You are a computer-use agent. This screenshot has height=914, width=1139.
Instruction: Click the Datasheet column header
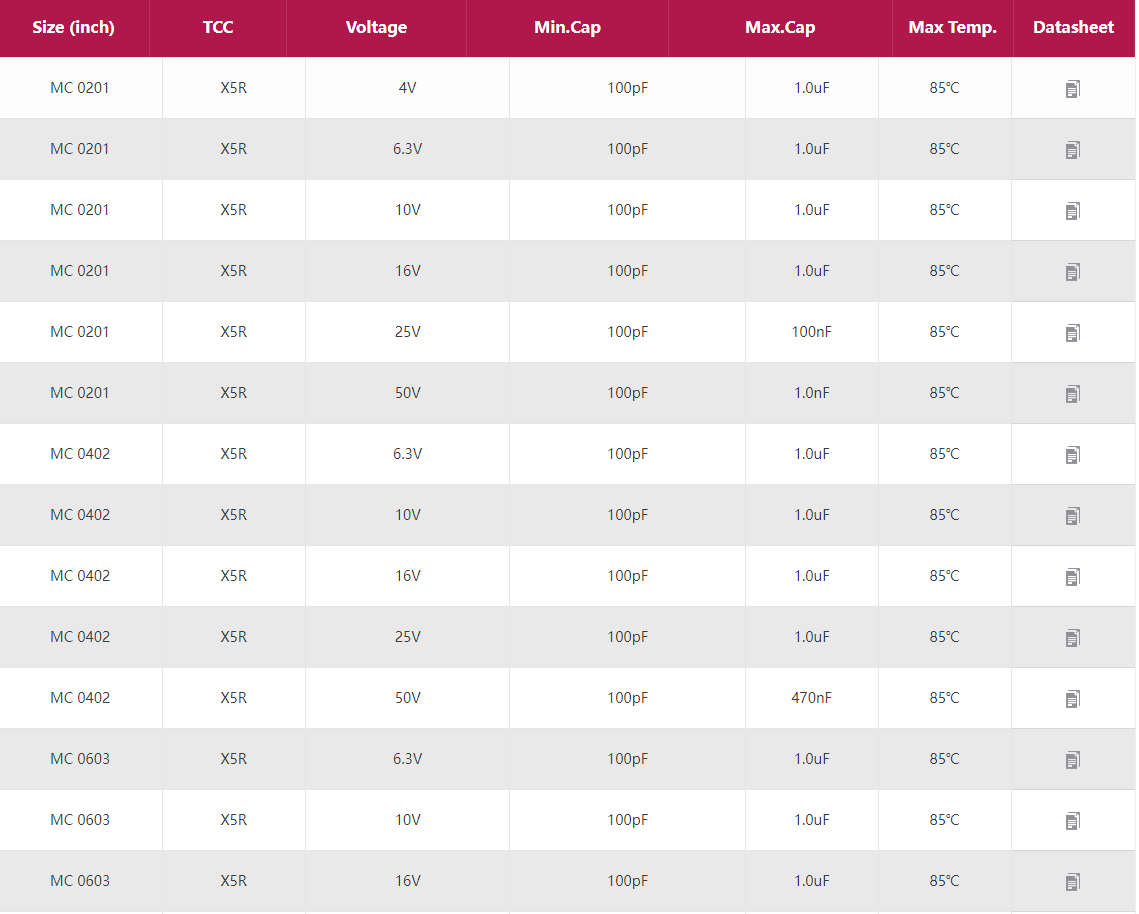point(1073,28)
